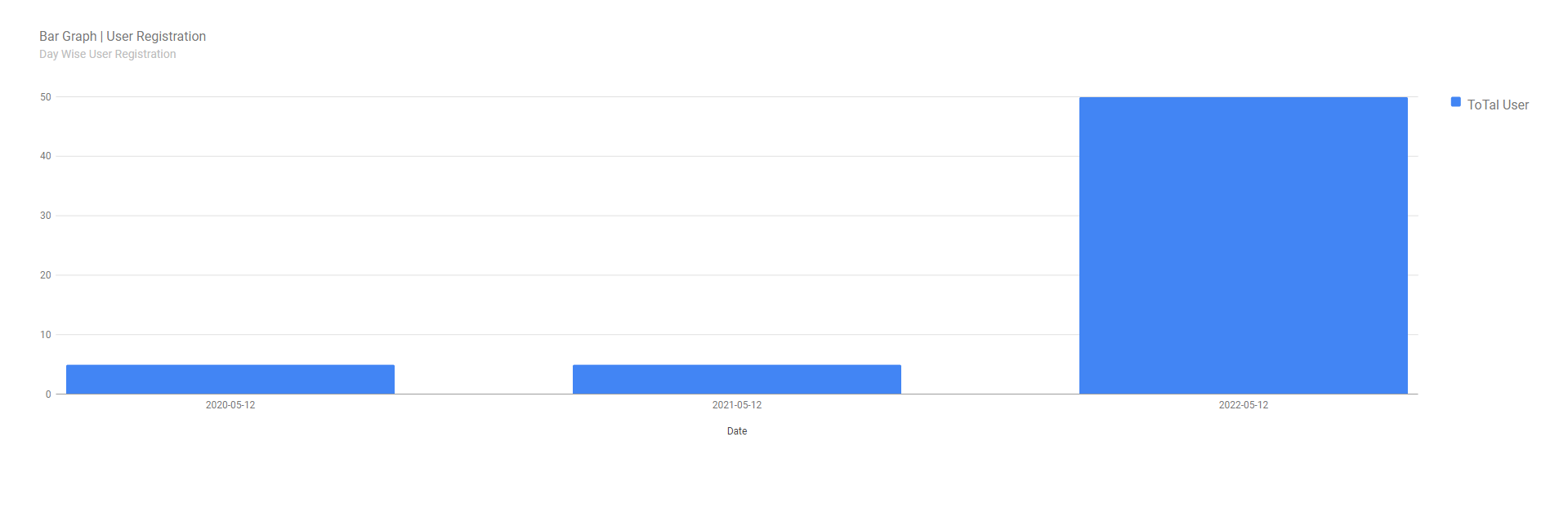The height and width of the screenshot is (517, 1568).
Task: Select the tall 2022-05-12 bar
Action: [1244, 245]
